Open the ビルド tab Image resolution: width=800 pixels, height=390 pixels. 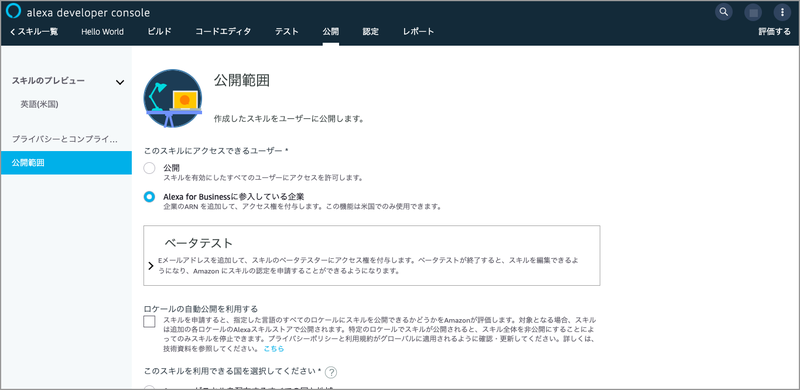coord(159,32)
